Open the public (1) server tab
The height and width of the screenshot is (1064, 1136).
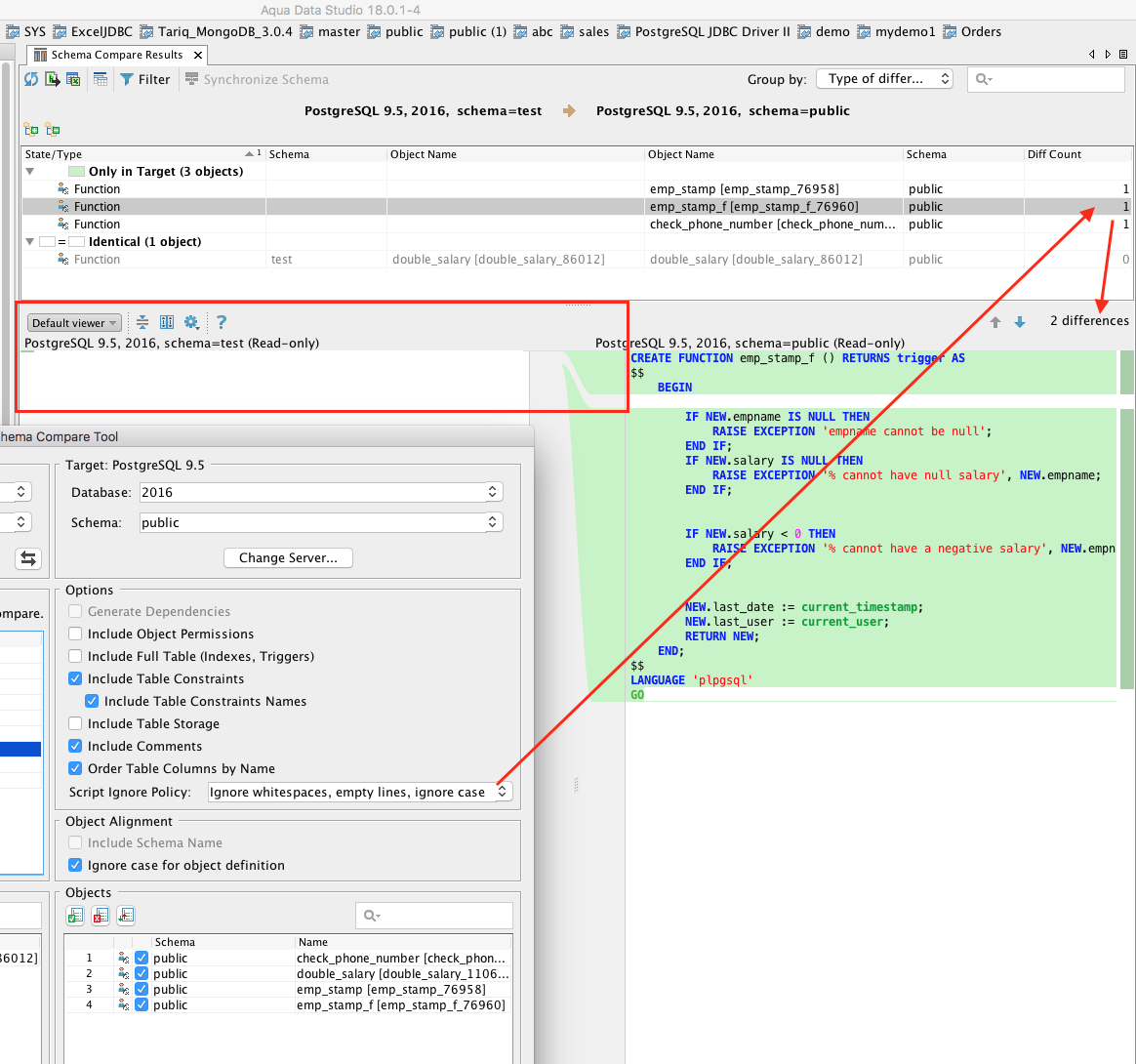click(468, 32)
